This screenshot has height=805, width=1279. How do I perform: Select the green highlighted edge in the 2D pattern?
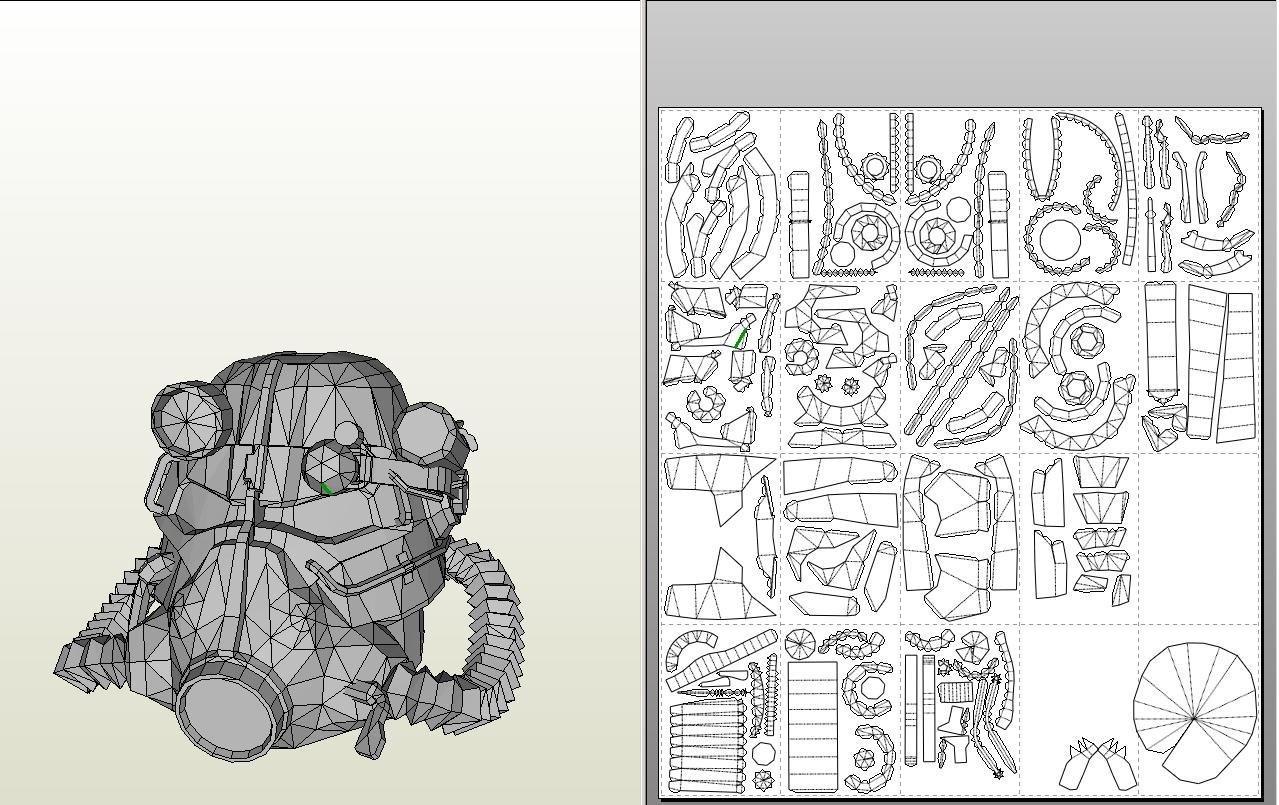click(740, 338)
